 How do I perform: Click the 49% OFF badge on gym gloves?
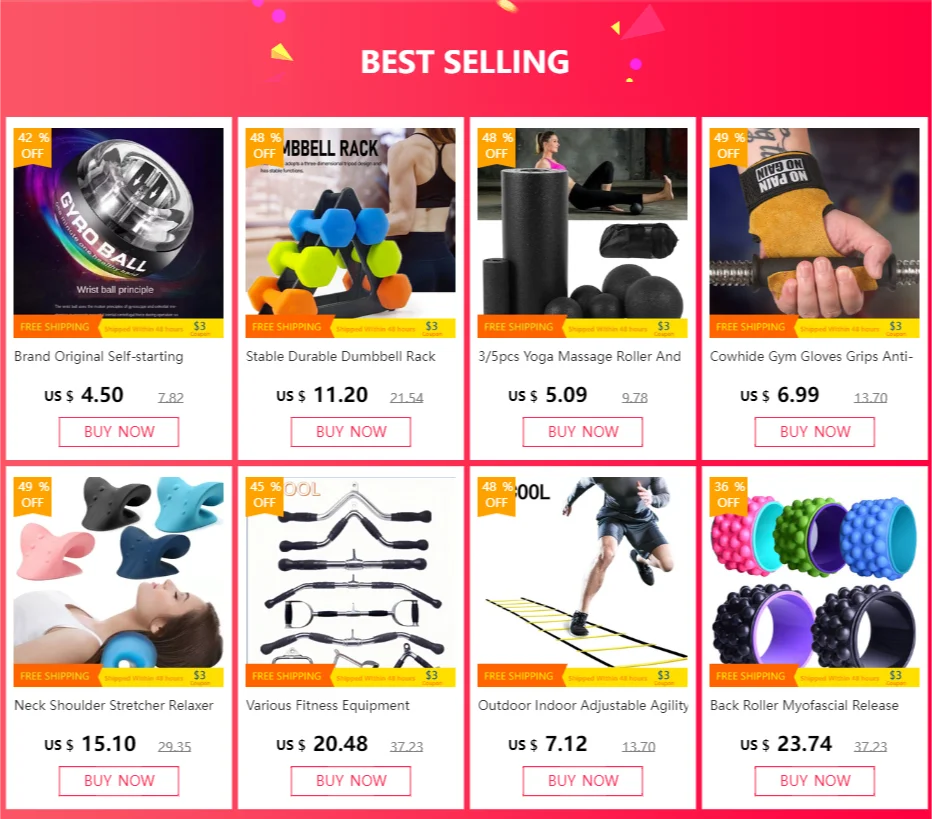(x=728, y=146)
